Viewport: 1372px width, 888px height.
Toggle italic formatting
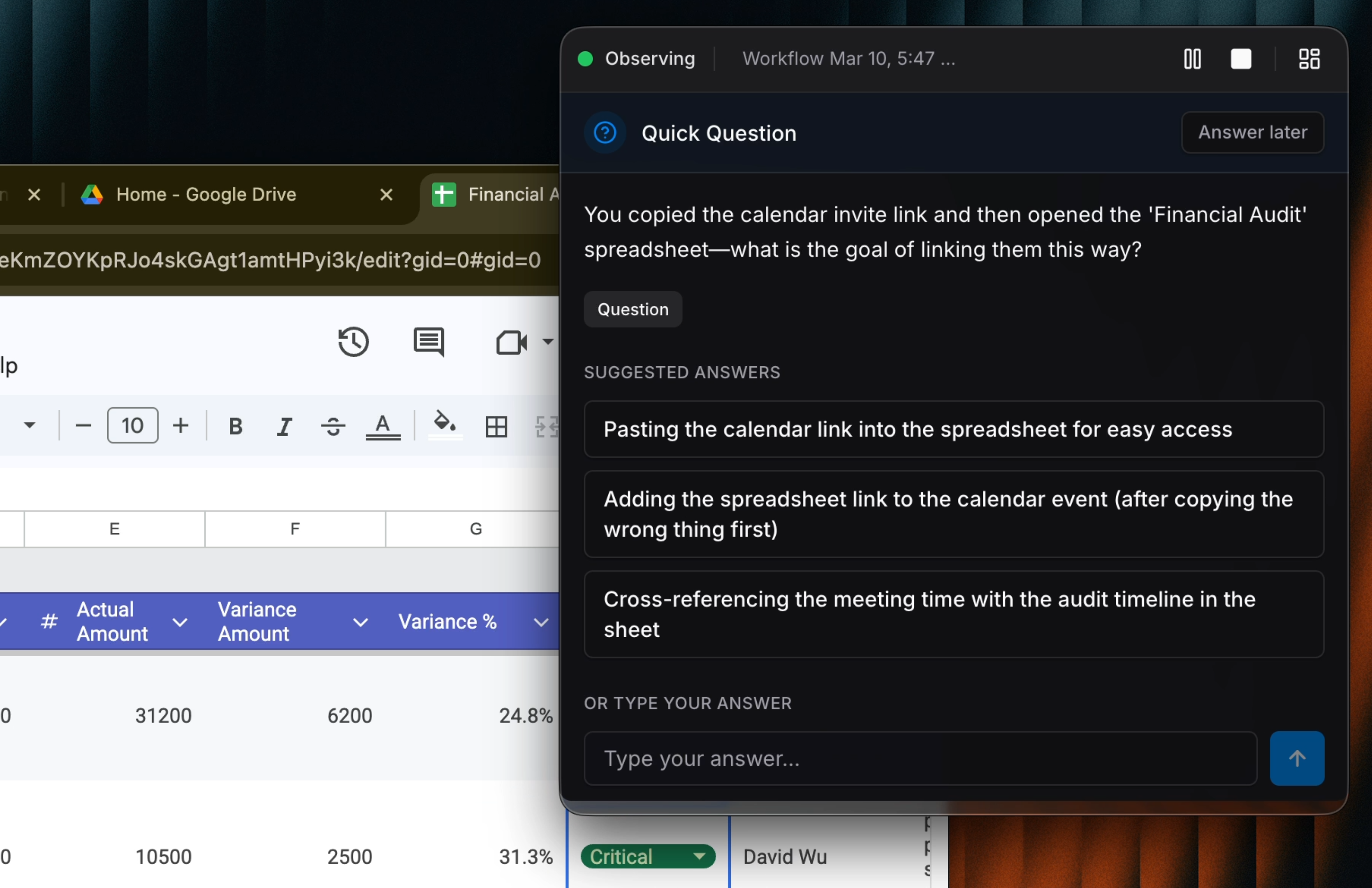284,426
